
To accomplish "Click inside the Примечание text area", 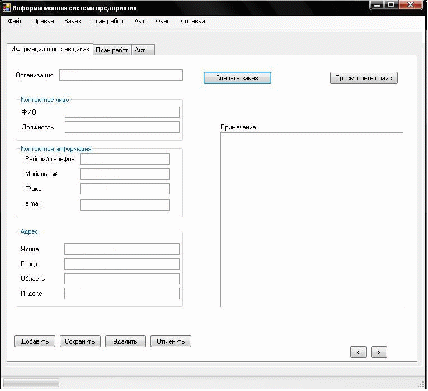I will pos(311,220).
